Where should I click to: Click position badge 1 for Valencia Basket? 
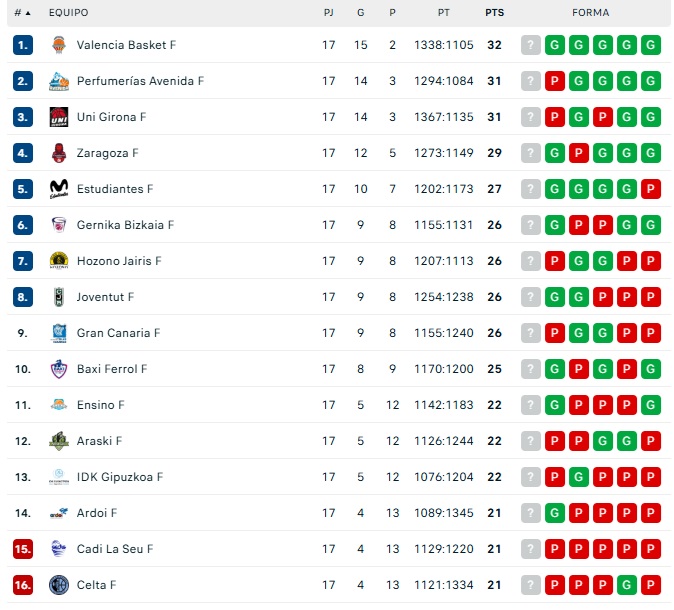pyautogui.click(x=23, y=45)
